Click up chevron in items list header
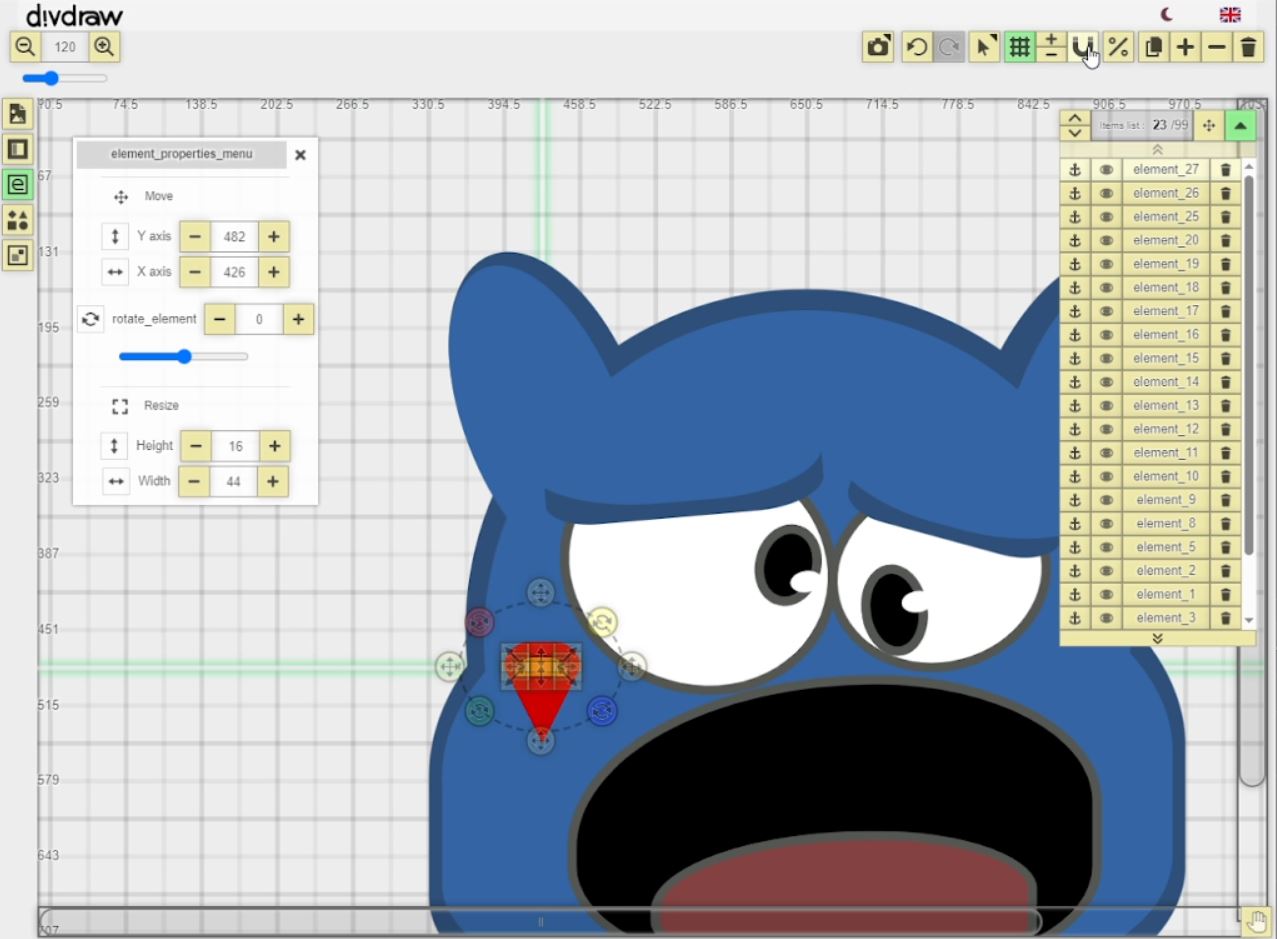The width and height of the screenshot is (1277, 939). (1075, 118)
